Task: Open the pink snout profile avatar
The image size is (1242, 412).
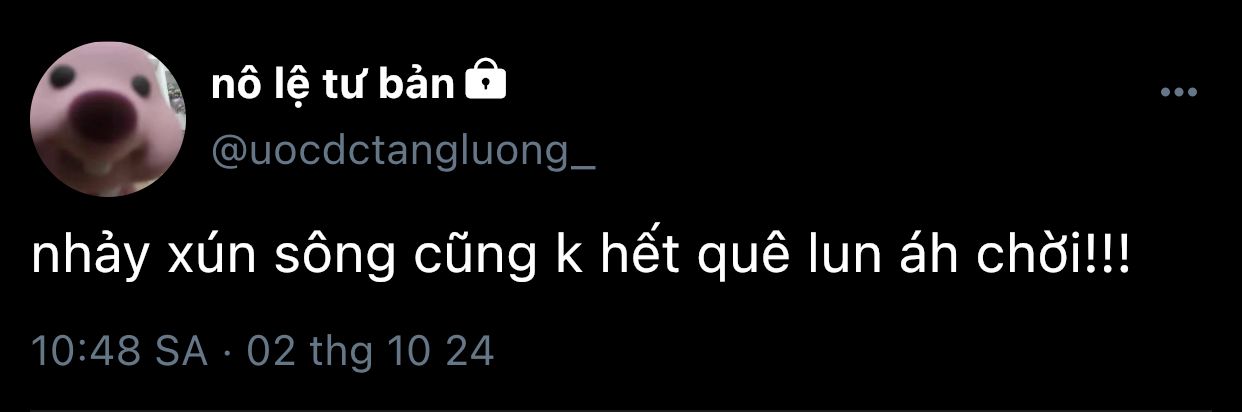Action: point(109,121)
